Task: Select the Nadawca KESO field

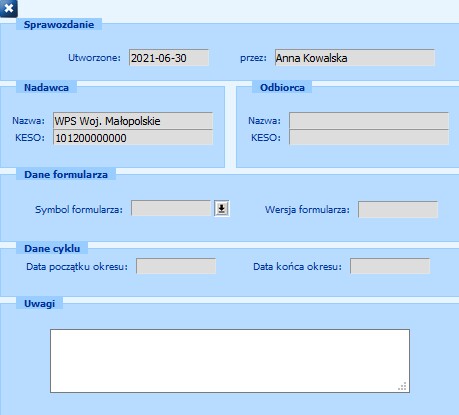Action: click(133, 138)
